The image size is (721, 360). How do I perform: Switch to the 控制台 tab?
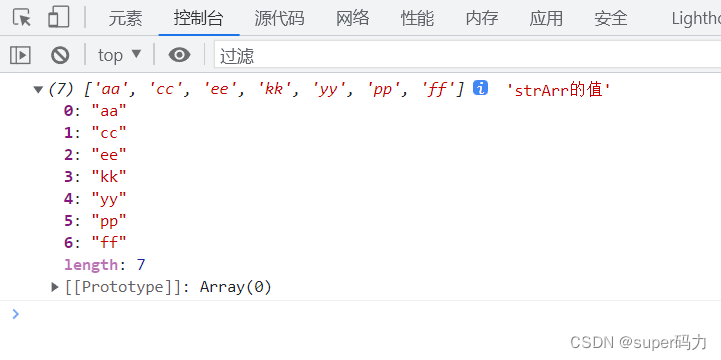tap(199, 18)
